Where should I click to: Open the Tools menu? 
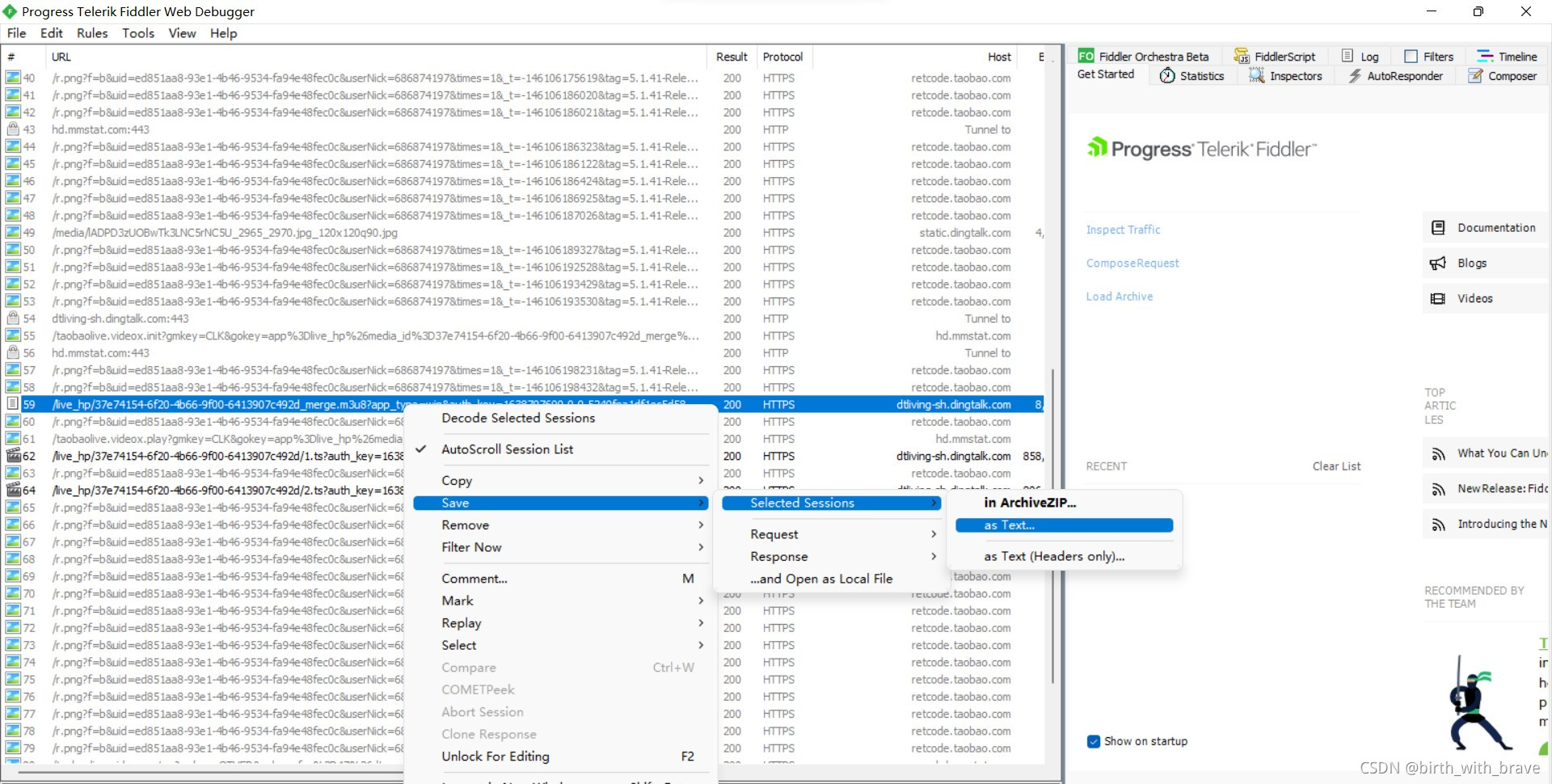tap(138, 33)
